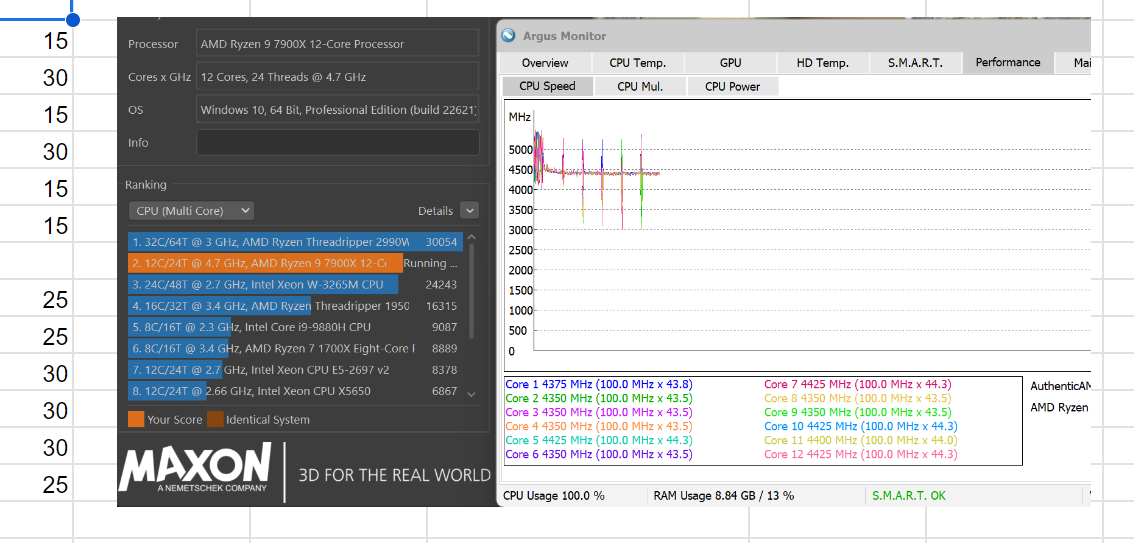Switch to the CPU Temp. tab
Image resolution: width=1134 pixels, height=543 pixels.
(637, 63)
